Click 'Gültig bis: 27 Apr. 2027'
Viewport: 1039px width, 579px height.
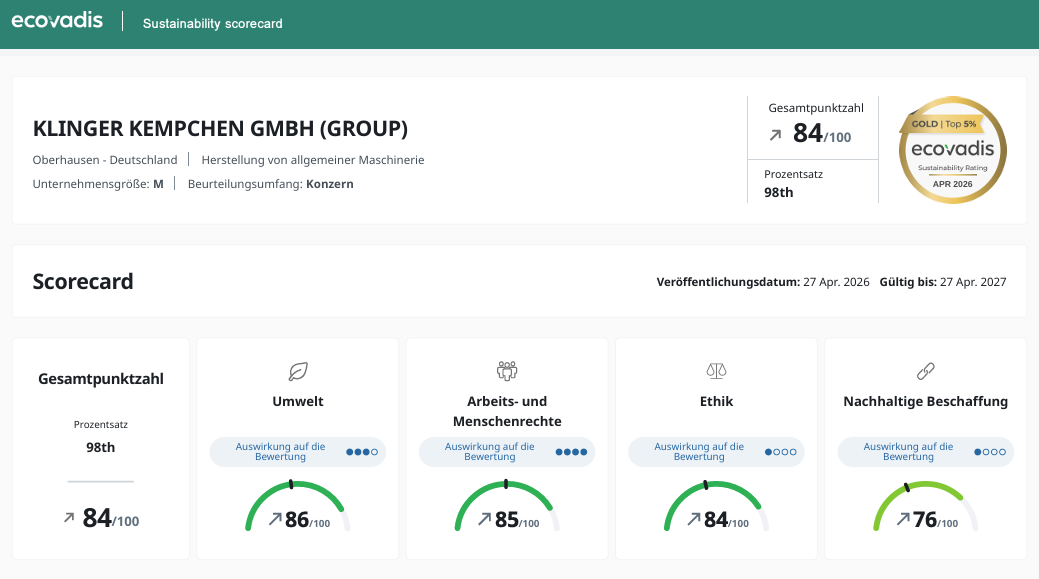[x=943, y=282]
